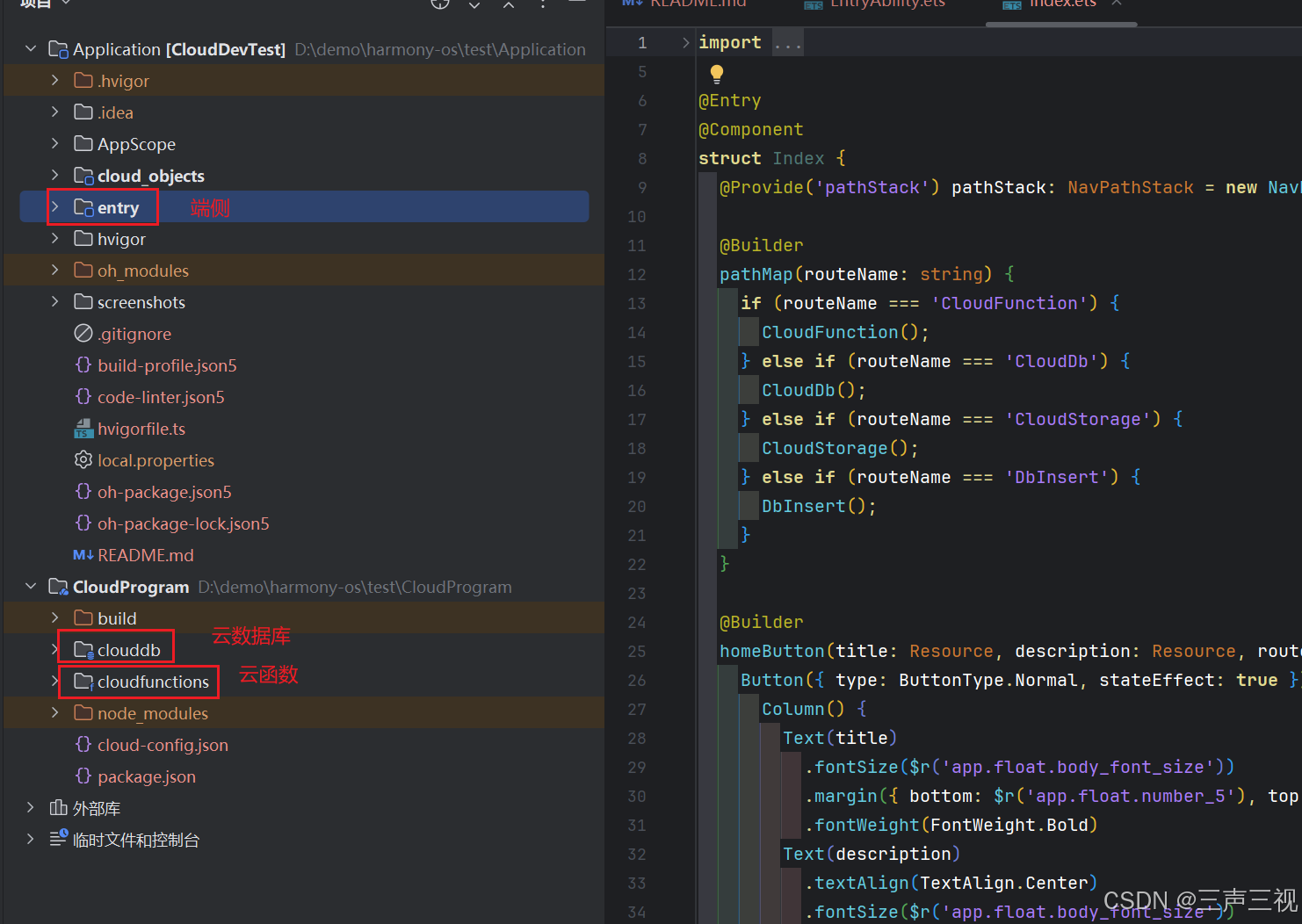Click the code-linter.json5 braces icon

tap(83, 397)
